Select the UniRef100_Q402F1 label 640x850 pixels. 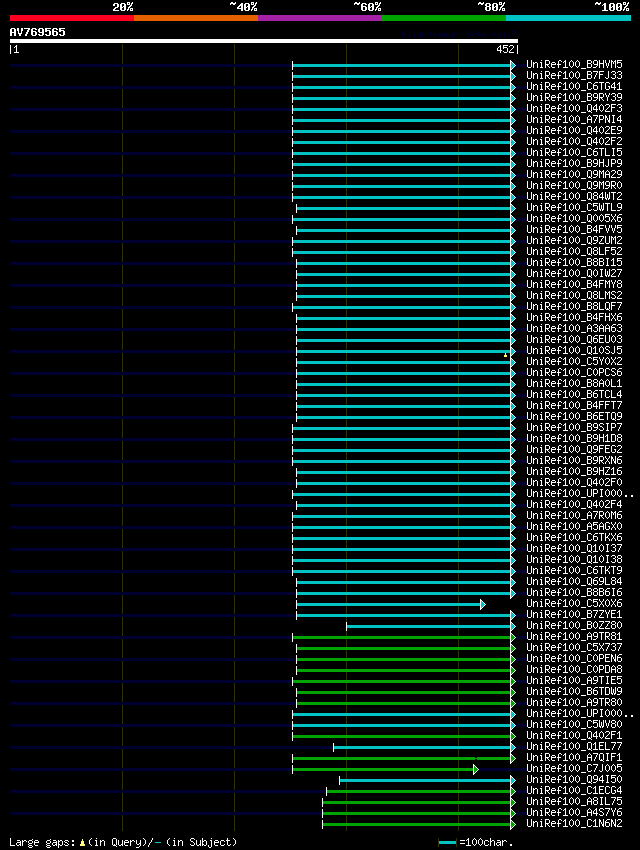pyautogui.click(x=574, y=735)
